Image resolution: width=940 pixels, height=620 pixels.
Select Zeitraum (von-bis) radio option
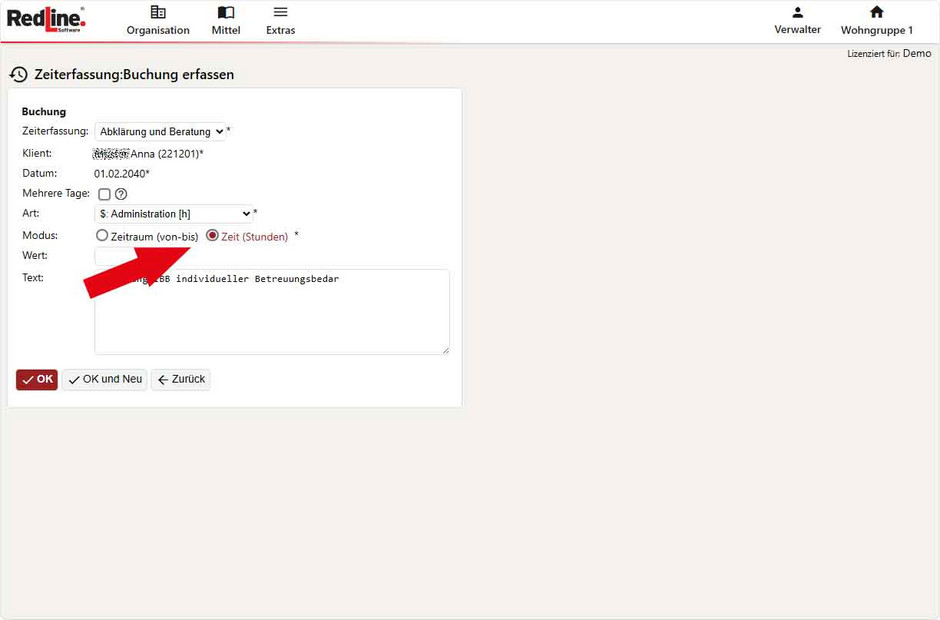(102, 236)
